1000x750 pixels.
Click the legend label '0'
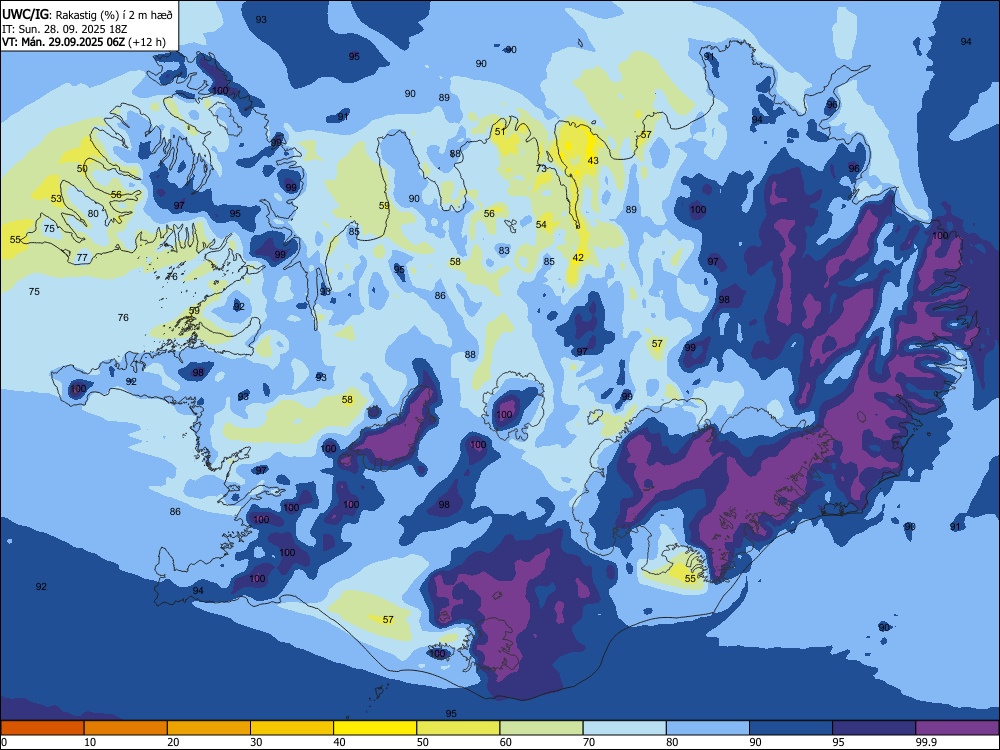coord(4,742)
